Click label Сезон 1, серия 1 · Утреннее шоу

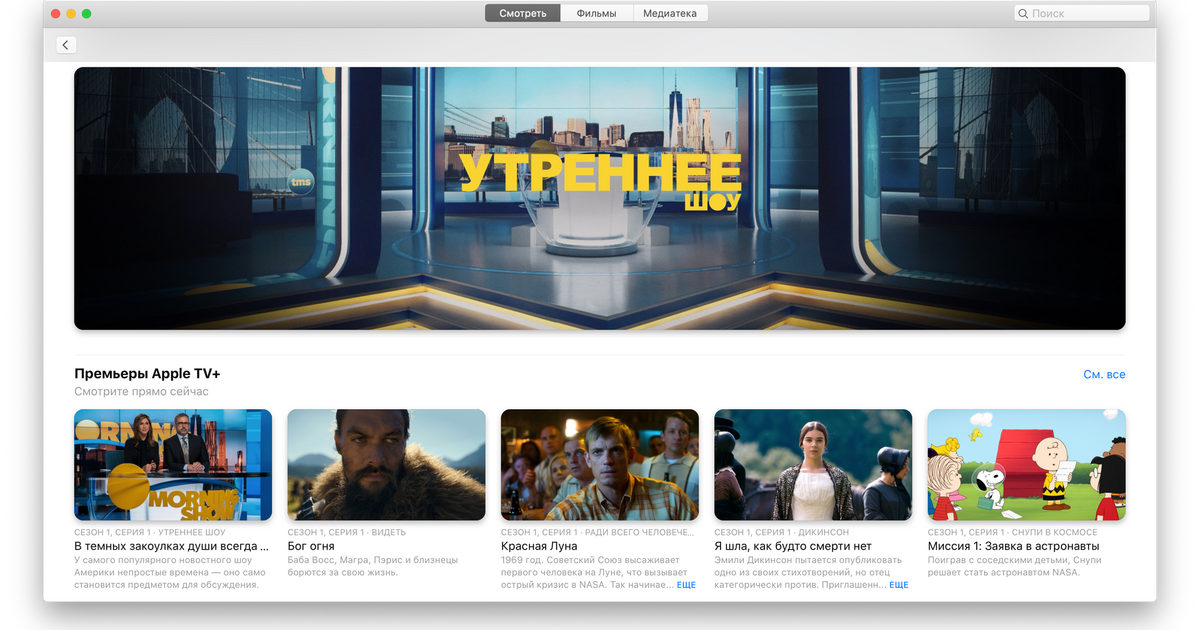[x=150, y=533]
